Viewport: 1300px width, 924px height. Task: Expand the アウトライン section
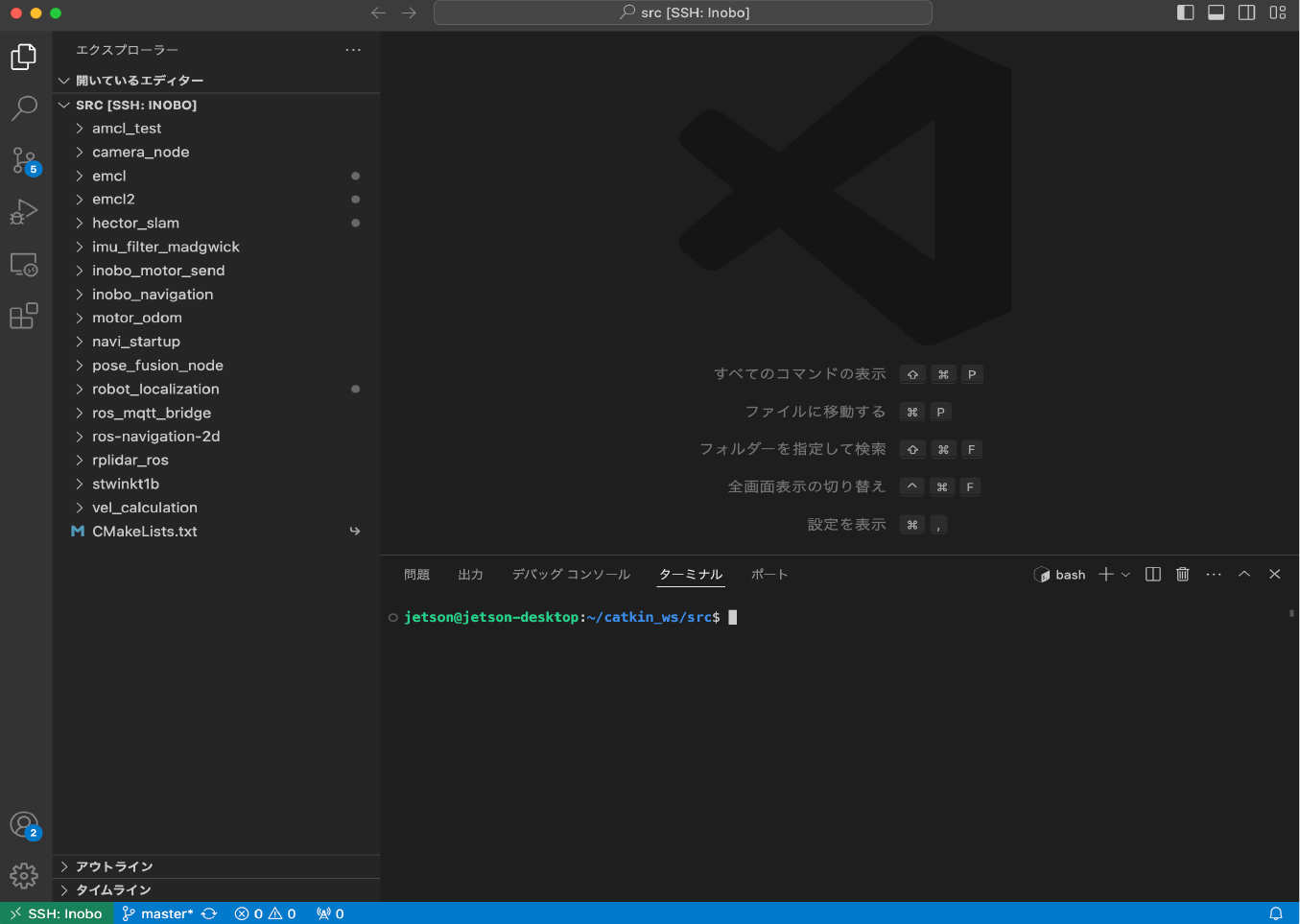coord(217,866)
